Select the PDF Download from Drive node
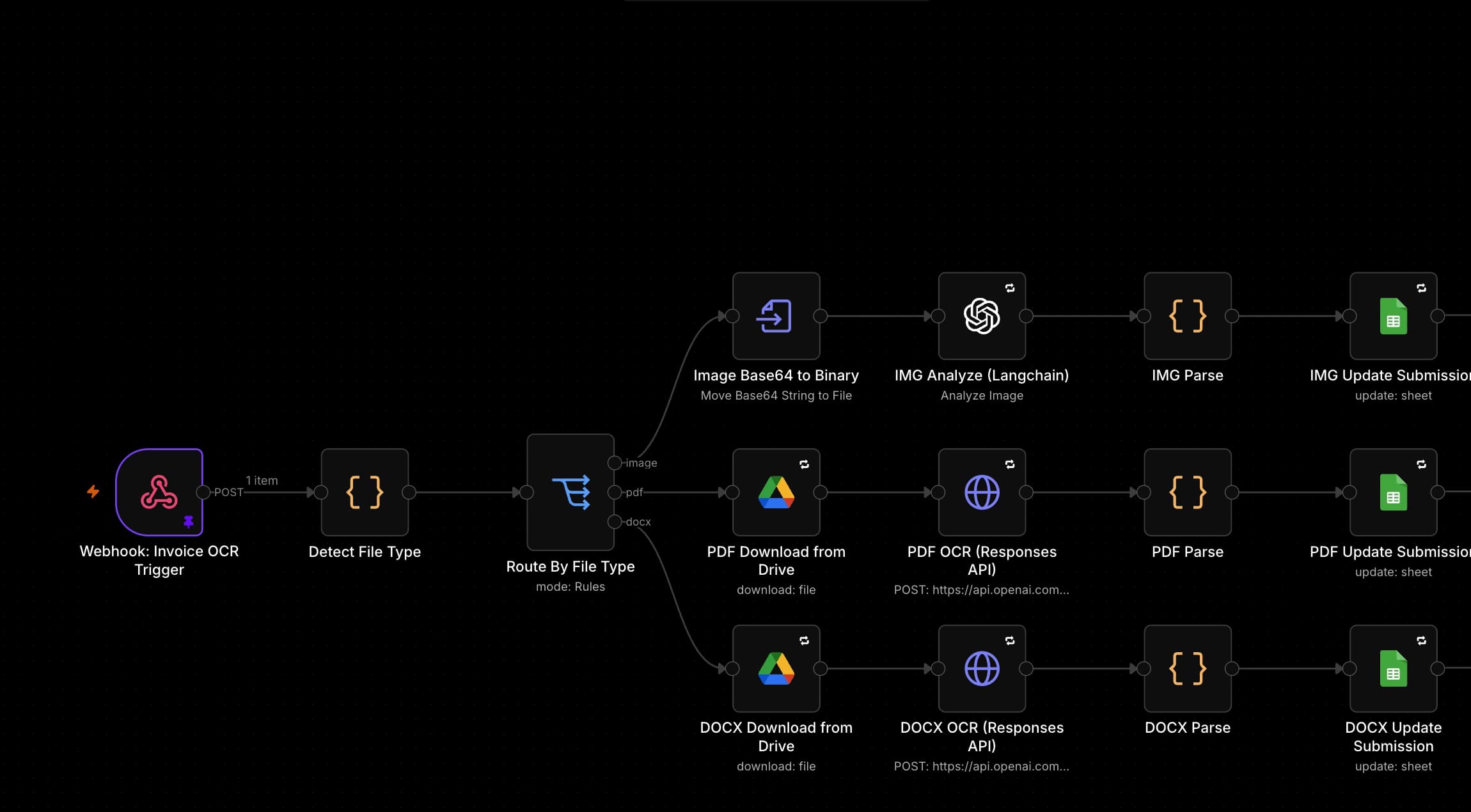The image size is (1471, 812). point(776,492)
